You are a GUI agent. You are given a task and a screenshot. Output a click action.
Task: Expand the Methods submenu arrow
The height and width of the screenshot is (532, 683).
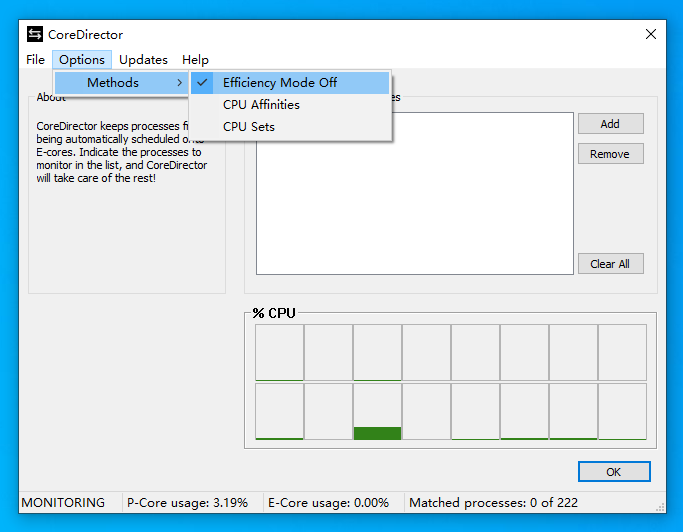(x=179, y=83)
